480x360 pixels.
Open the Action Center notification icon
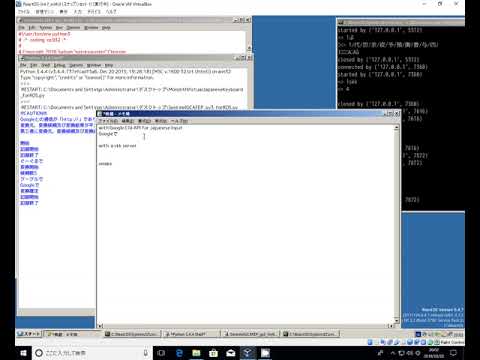(453, 353)
